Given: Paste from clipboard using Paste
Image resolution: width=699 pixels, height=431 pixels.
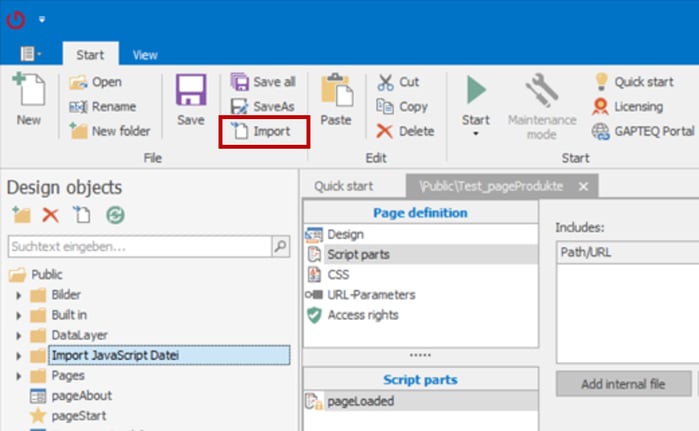Looking at the screenshot, I should (336, 99).
